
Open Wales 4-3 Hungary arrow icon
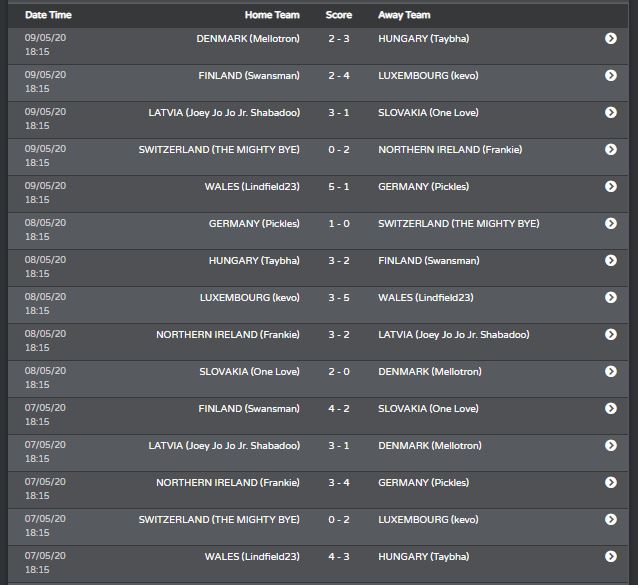[x=610, y=557]
